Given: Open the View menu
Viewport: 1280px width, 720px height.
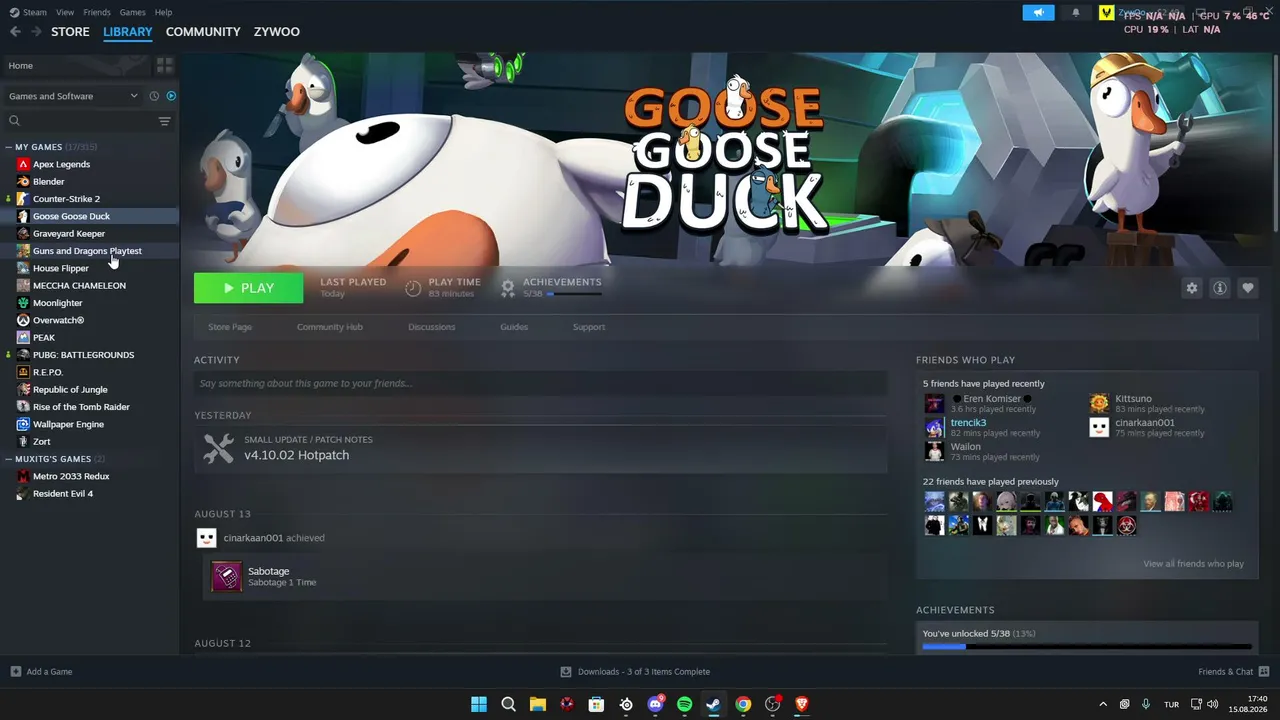Looking at the screenshot, I should 65,12.
